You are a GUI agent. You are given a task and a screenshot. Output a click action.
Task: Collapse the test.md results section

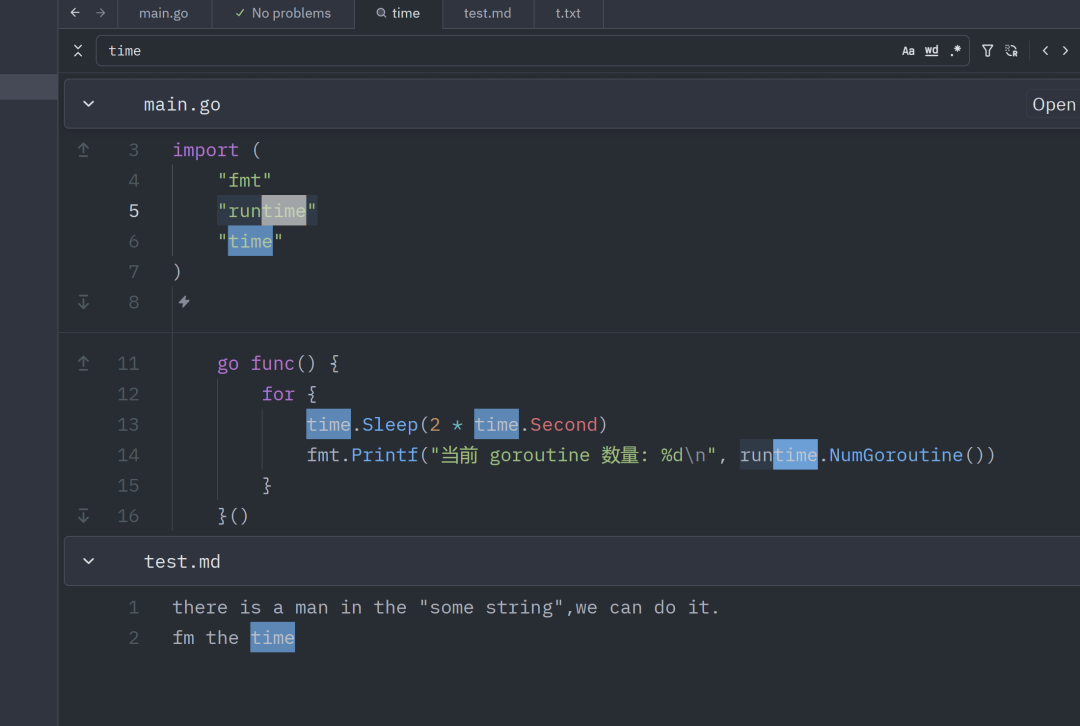(x=88, y=561)
